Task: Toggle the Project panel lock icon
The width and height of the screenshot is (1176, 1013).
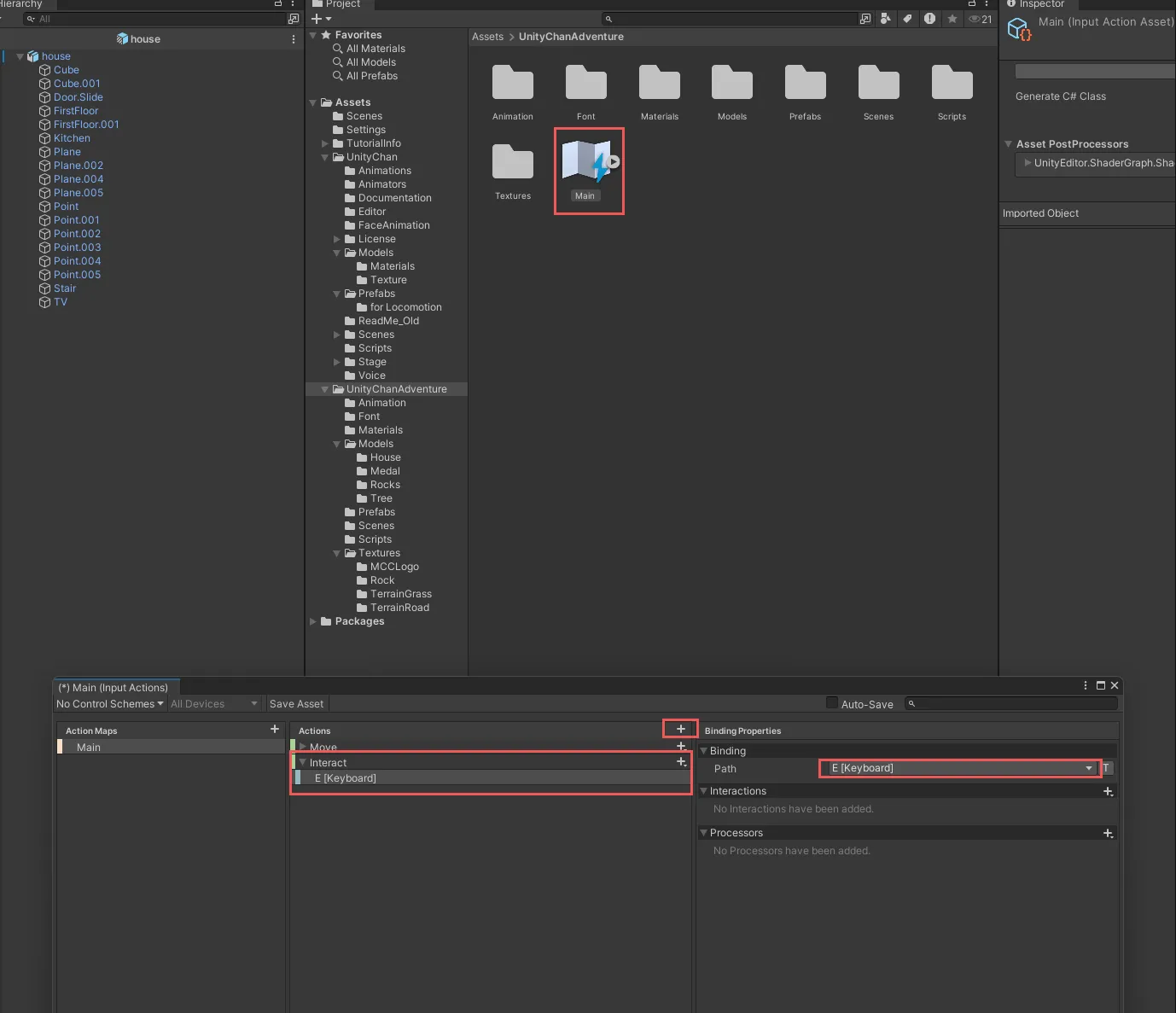Action: coord(971,3)
